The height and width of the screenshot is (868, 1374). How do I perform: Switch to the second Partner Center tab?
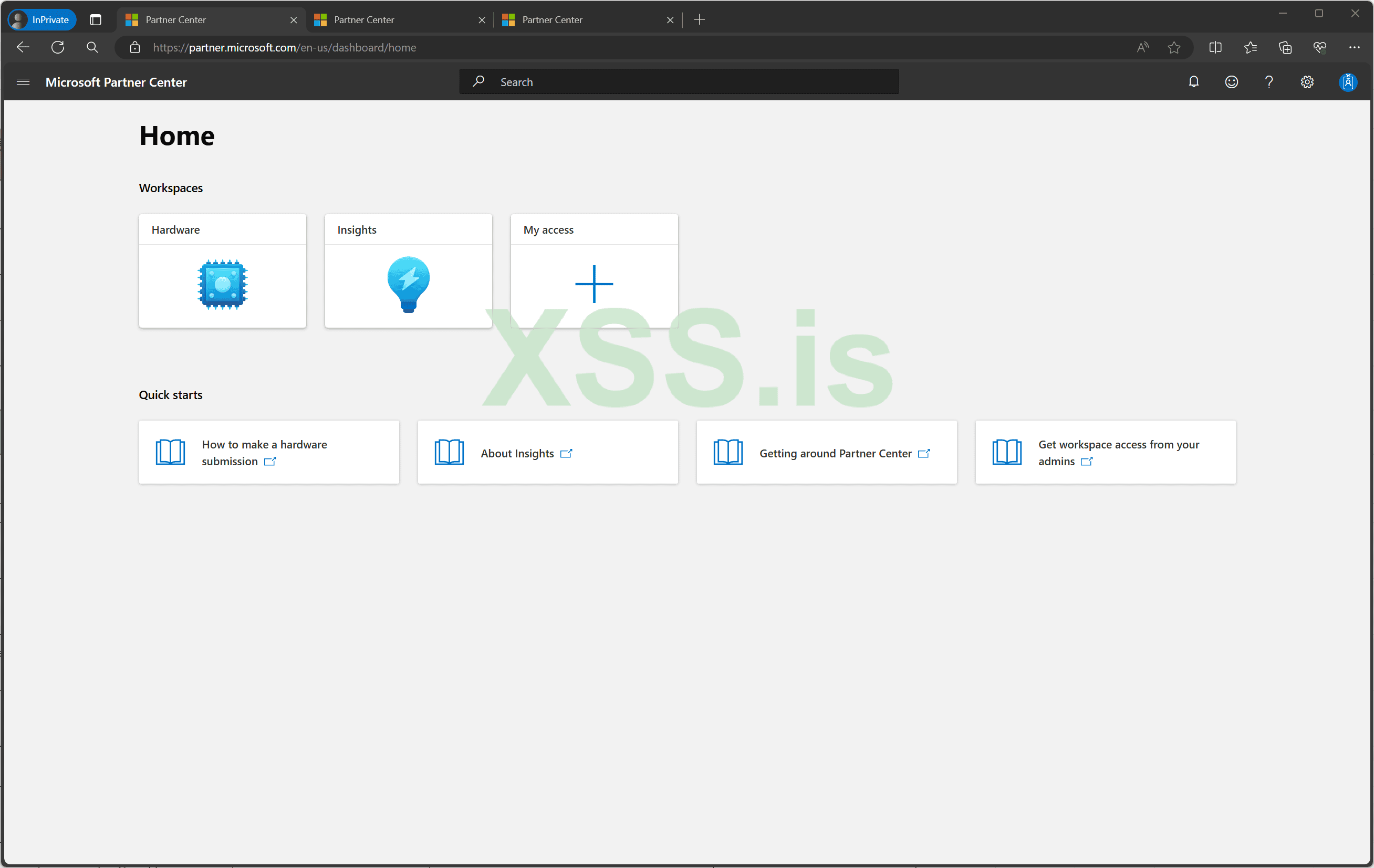click(394, 20)
